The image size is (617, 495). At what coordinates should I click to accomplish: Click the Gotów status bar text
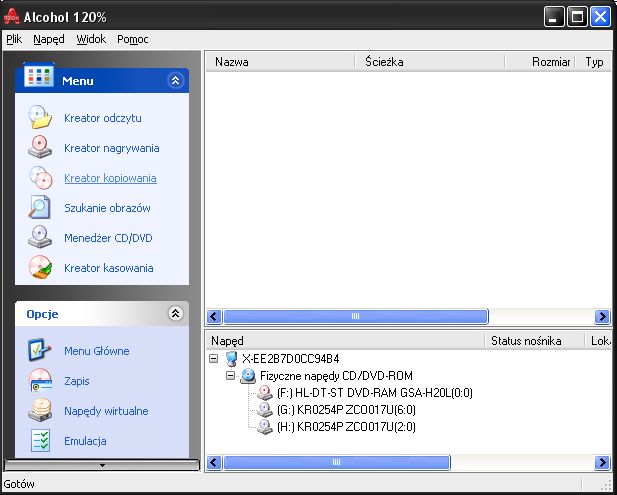pos(18,484)
